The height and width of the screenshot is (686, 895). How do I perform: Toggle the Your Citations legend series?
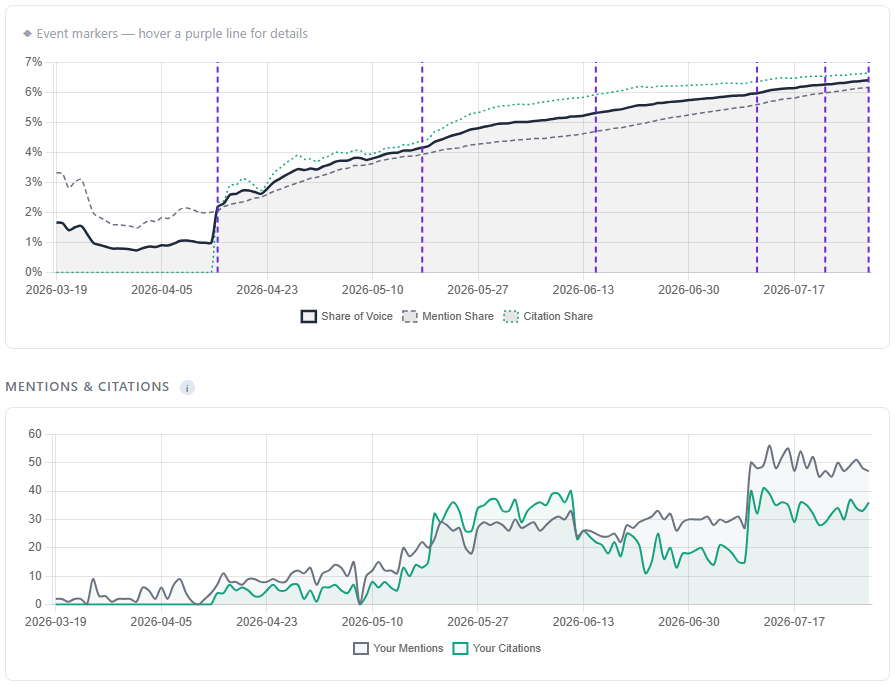coord(497,648)
